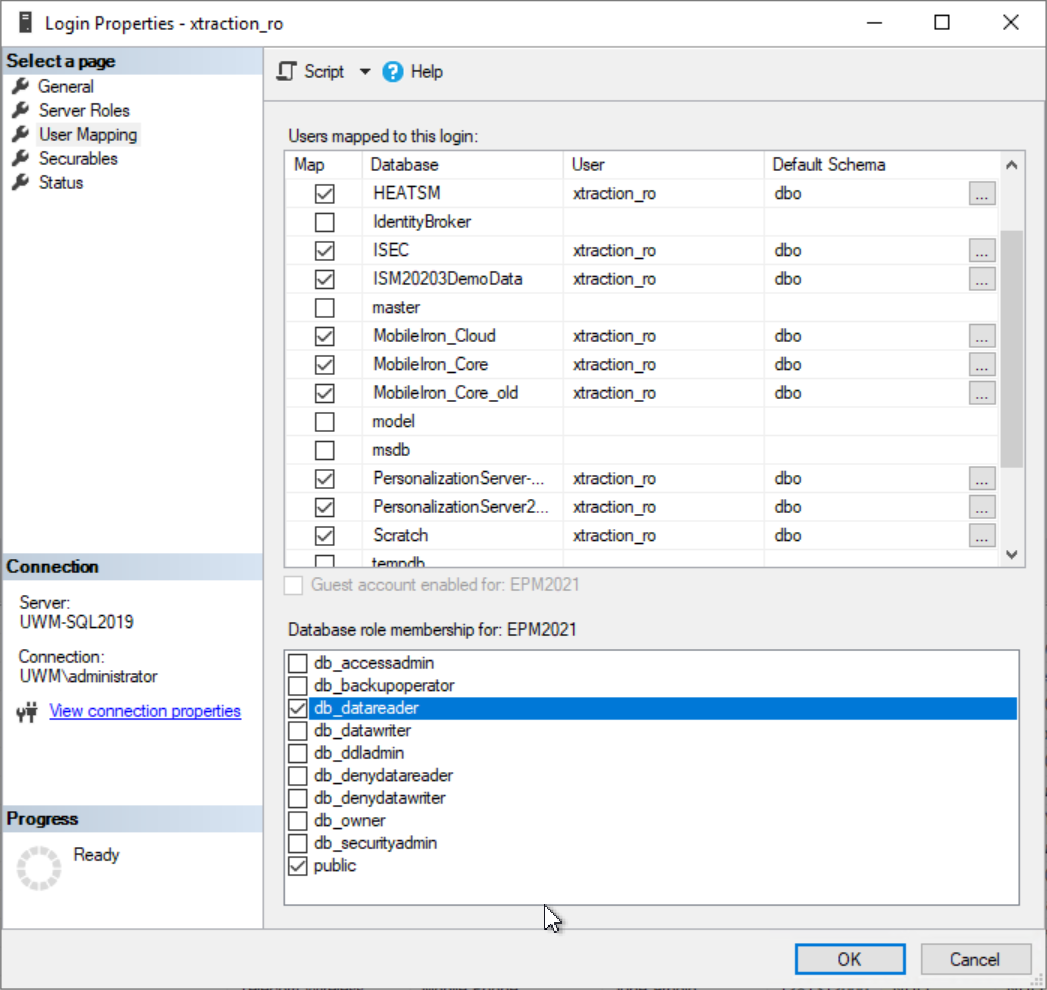The height and width of the screenshot is (990, 1047).
Task: Switch to the Status page
Action: tap(62, 182)
